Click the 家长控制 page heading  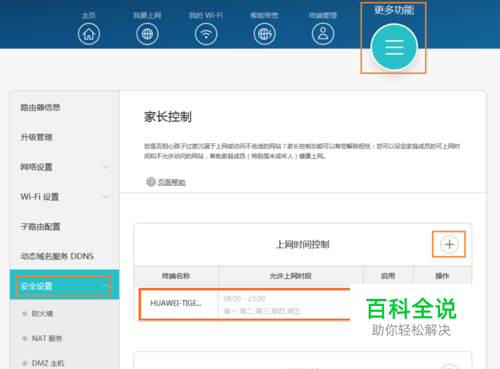point(168,117)
